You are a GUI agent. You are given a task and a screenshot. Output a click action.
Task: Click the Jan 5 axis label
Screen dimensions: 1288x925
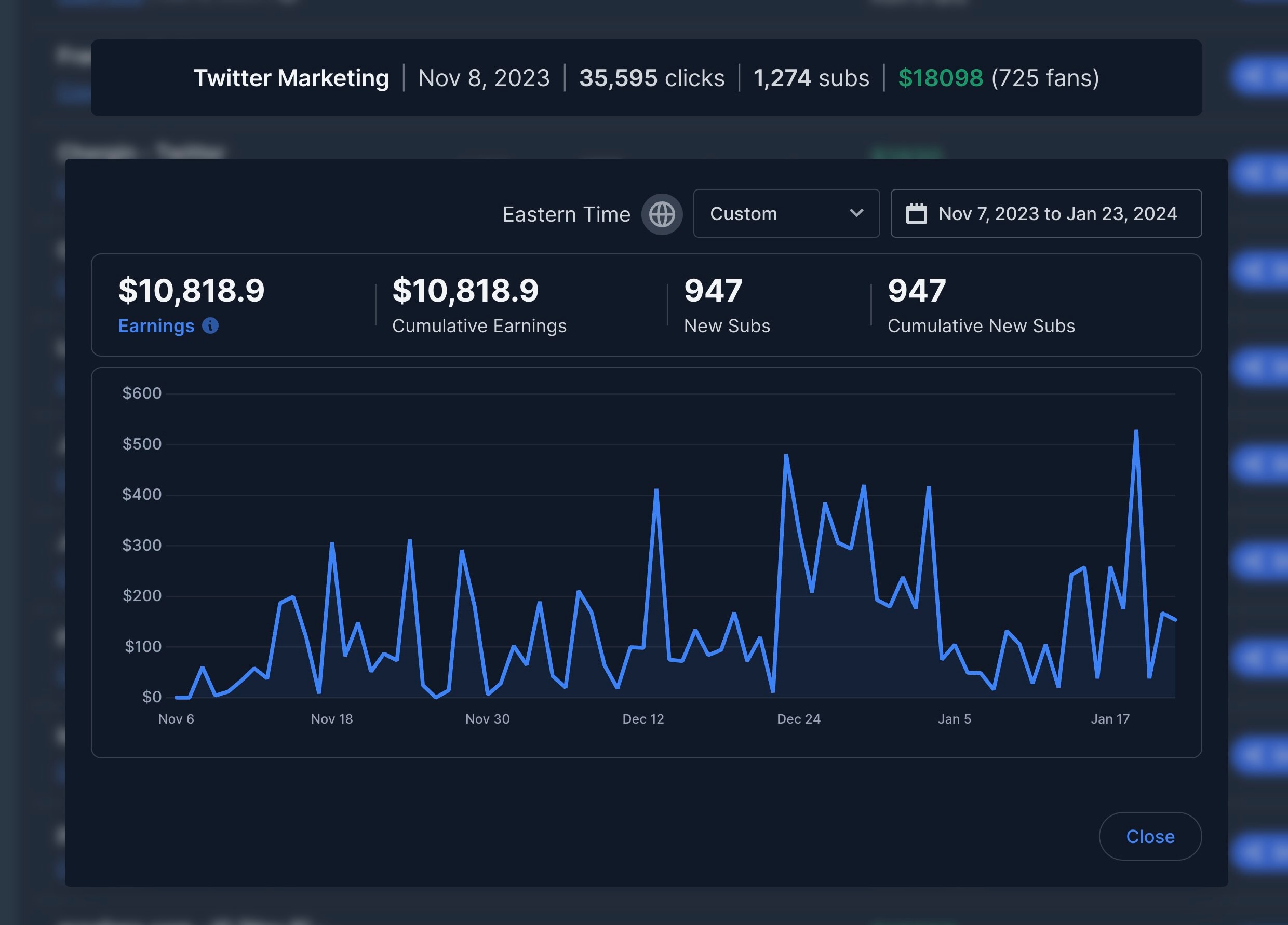click(954, 719)
